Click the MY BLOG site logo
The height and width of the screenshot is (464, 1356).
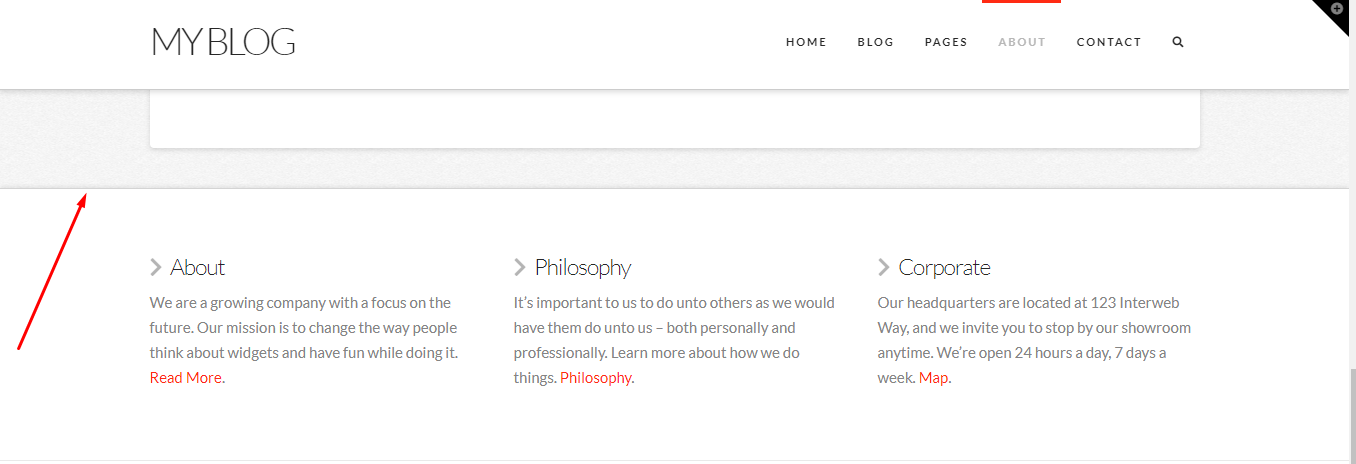tap(223, 41)
